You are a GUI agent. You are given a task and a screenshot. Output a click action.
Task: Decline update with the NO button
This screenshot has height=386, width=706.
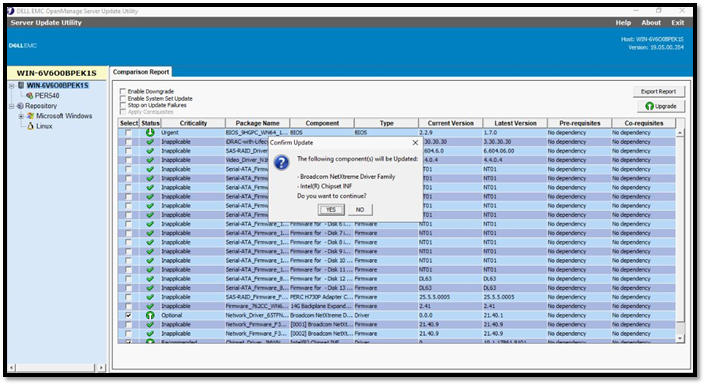coord(360,209)
